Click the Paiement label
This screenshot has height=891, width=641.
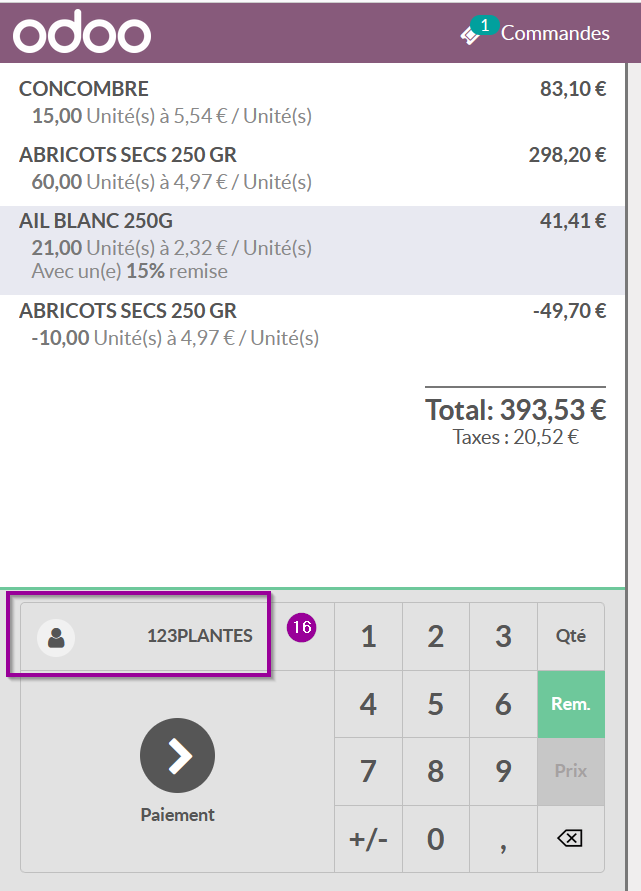[177, 815]
